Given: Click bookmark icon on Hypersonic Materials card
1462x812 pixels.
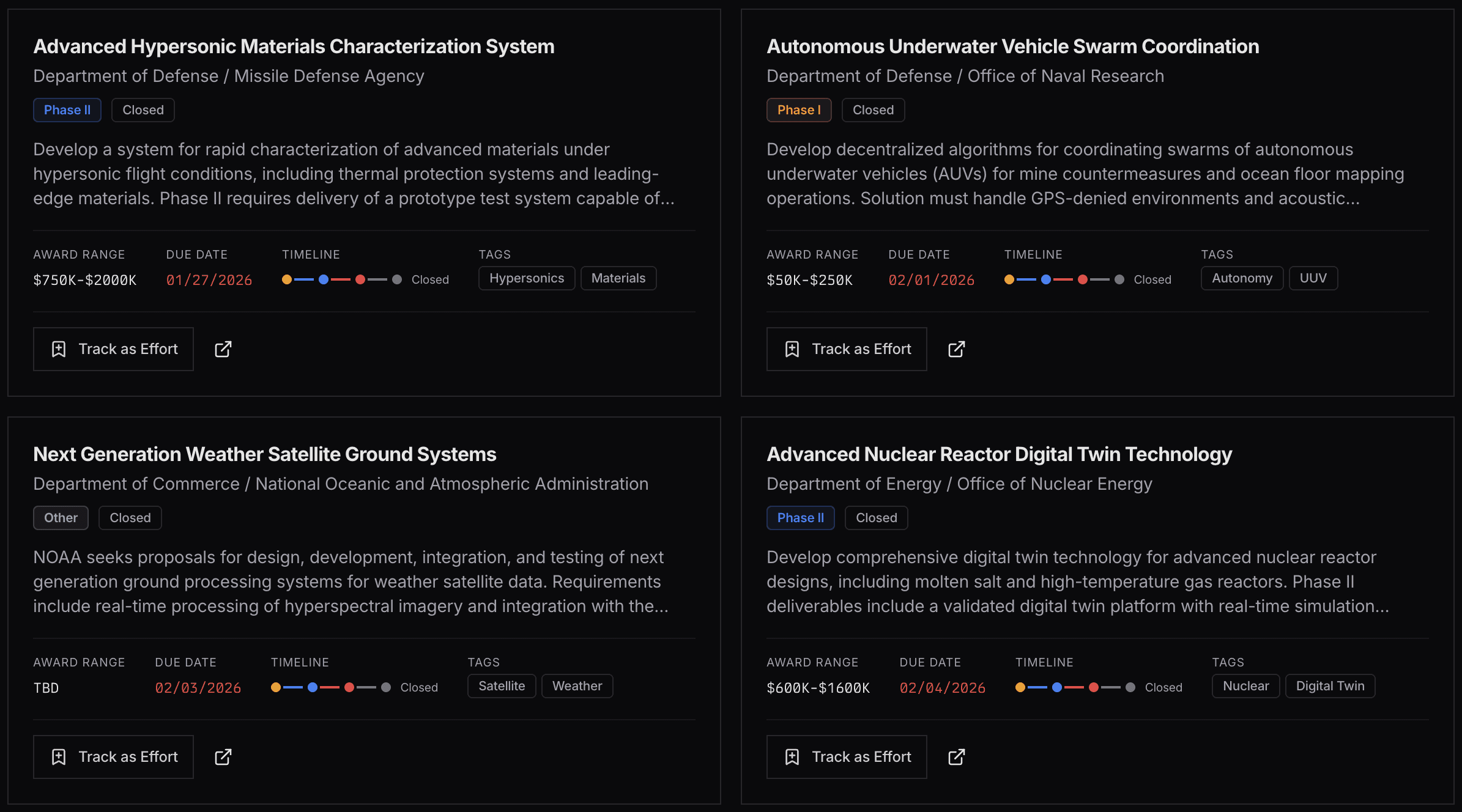Looking at the screenshot, I should 59,349.
